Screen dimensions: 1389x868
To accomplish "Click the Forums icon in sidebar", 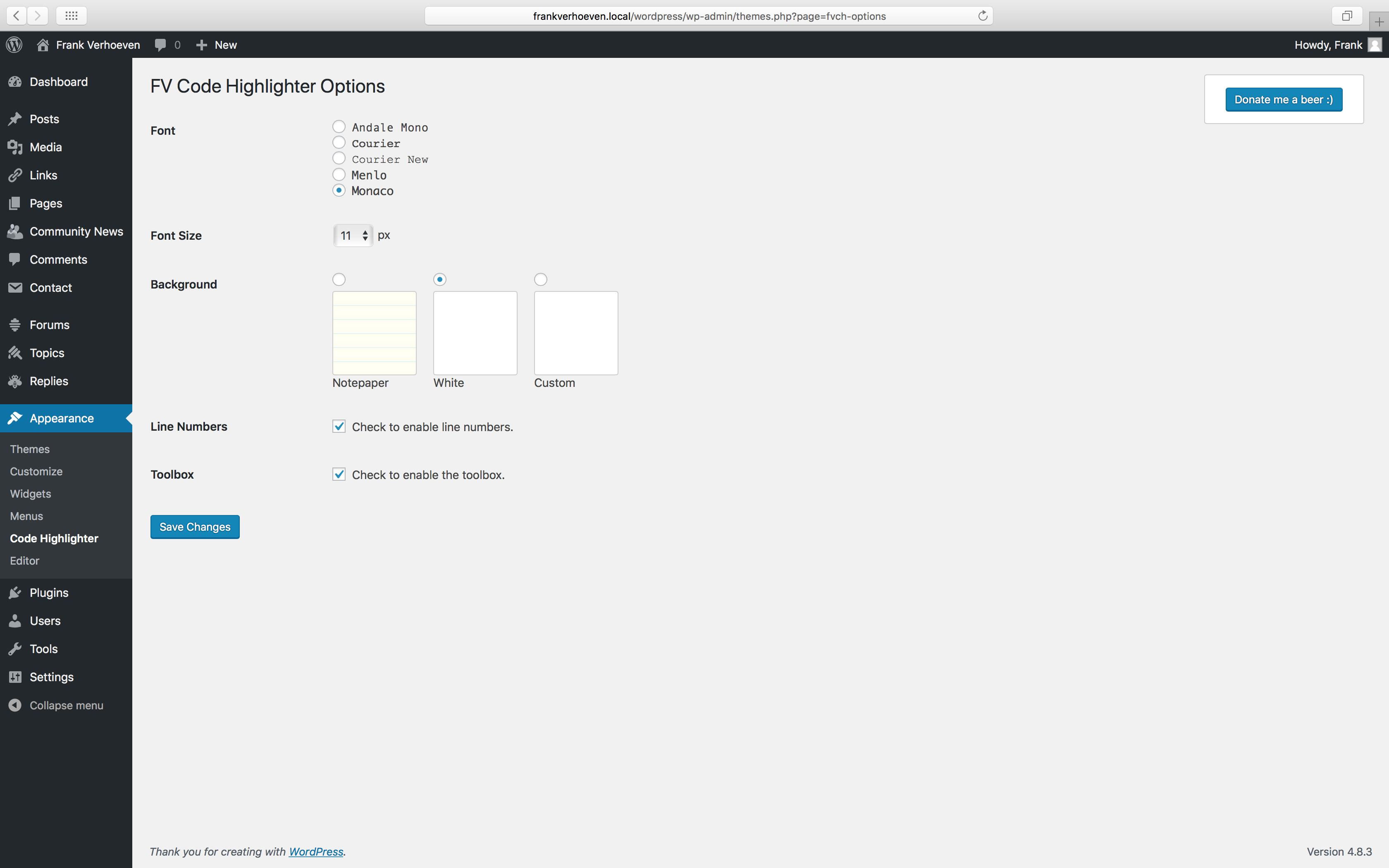I will (15, 325).
